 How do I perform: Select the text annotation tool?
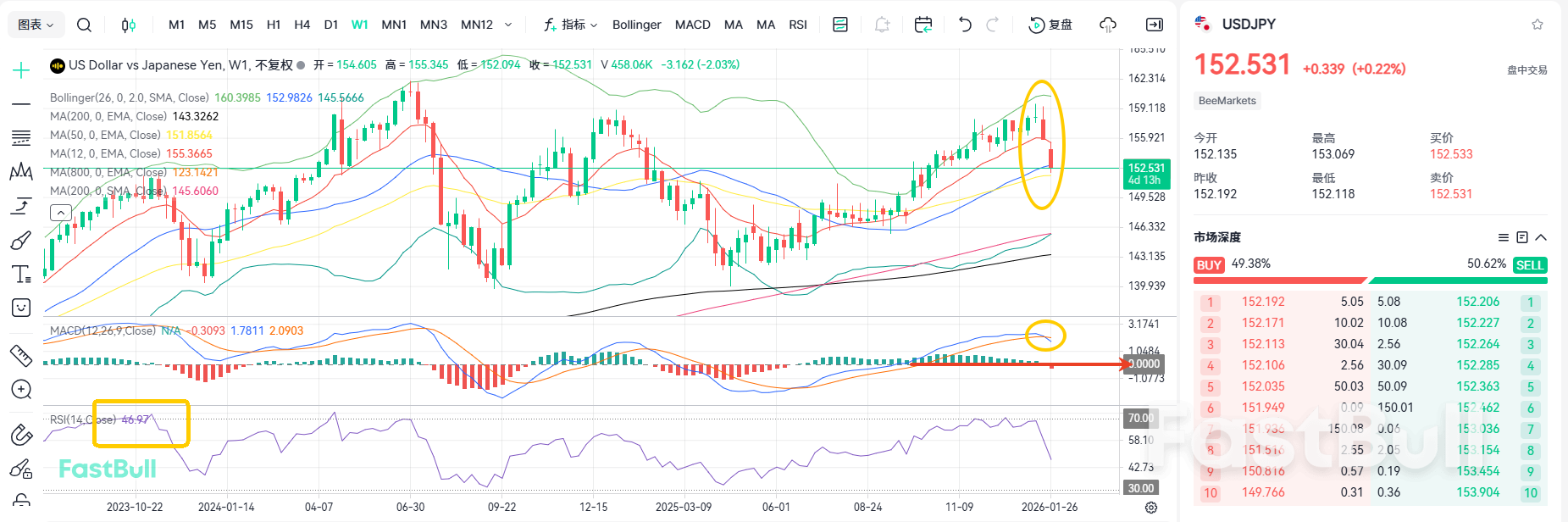click(x=21, y=274)
